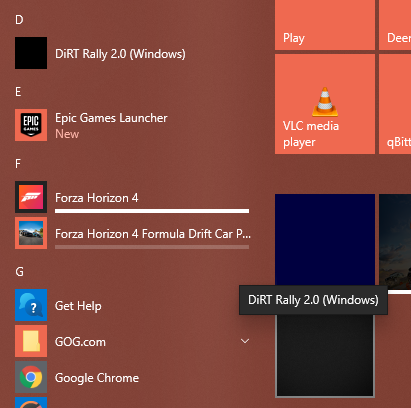411x408 pixels.
Task: Jump to letter D section header
Action: [x=19, y=20]
